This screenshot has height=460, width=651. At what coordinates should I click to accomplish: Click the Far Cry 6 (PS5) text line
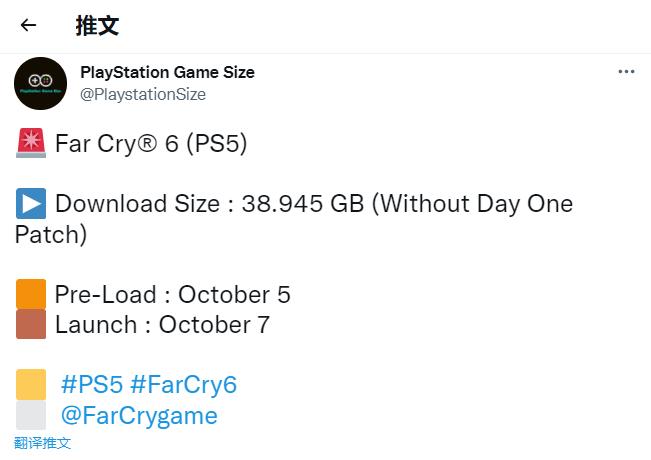pyautogui.click(x=151, y=144)
